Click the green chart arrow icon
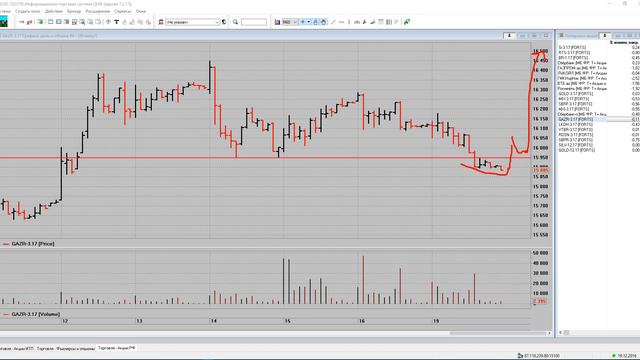640x360 pixels. [407, 22]
